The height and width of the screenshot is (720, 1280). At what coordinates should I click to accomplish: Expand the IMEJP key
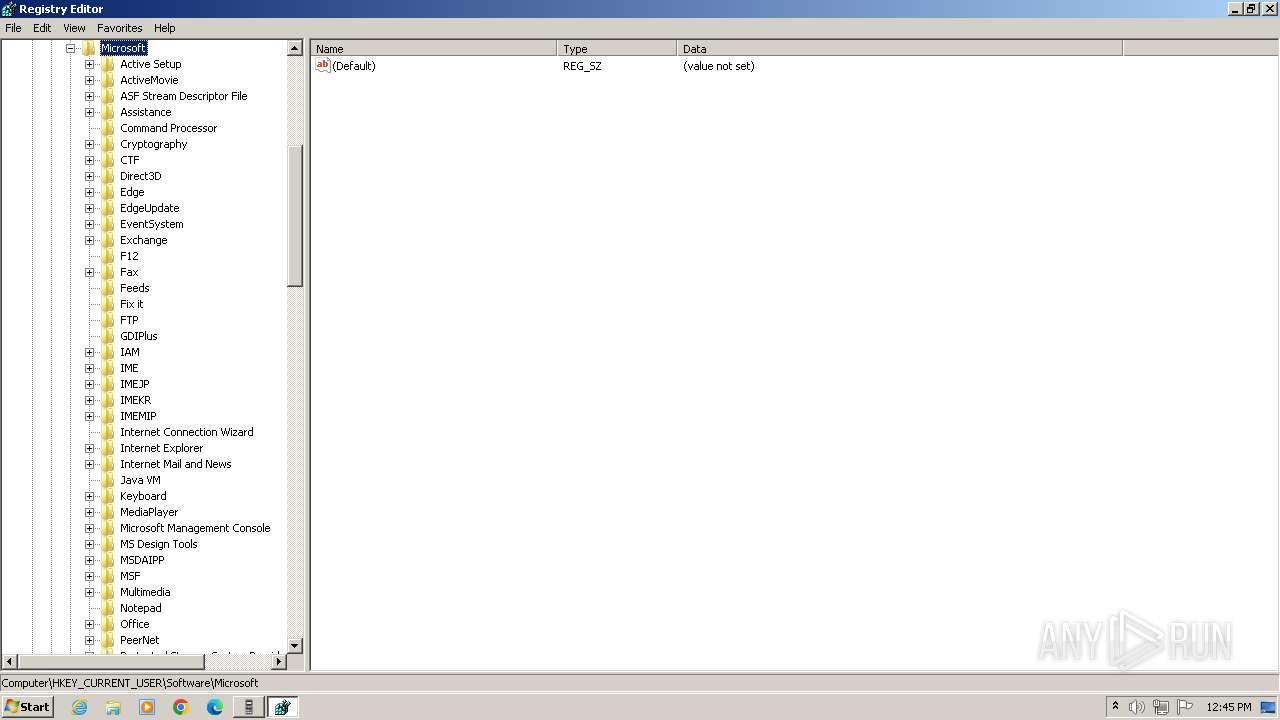pyautogui.click(x=89, y=384)
